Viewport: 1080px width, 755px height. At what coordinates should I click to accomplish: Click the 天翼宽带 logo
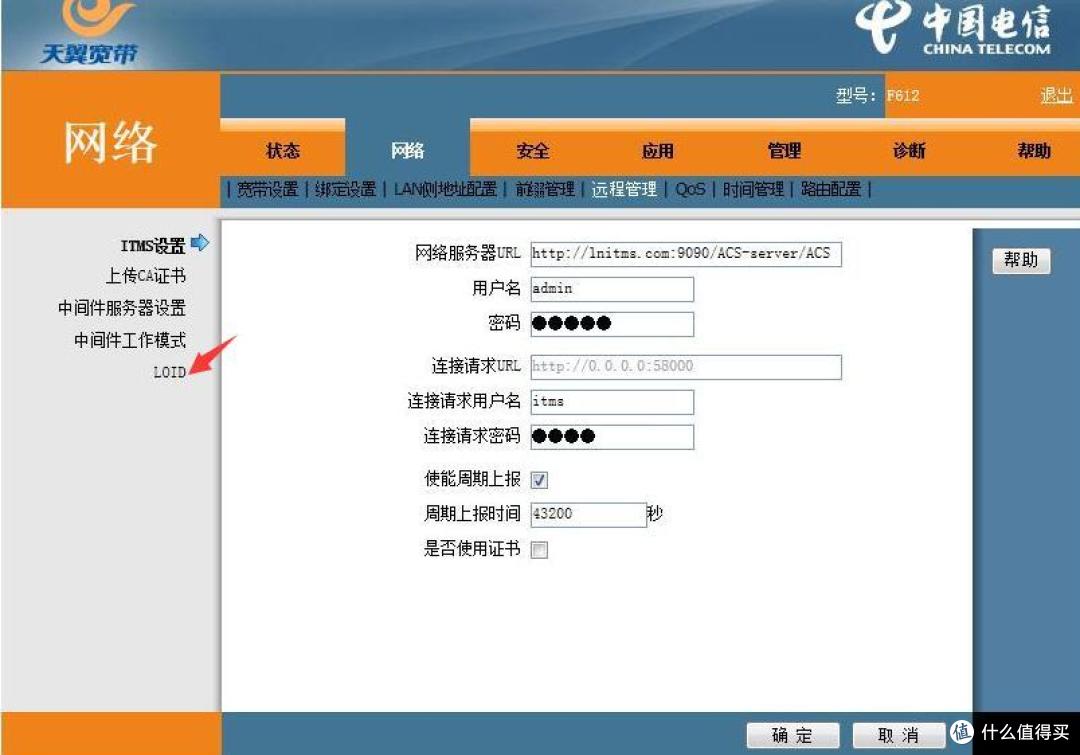point(88,33)
